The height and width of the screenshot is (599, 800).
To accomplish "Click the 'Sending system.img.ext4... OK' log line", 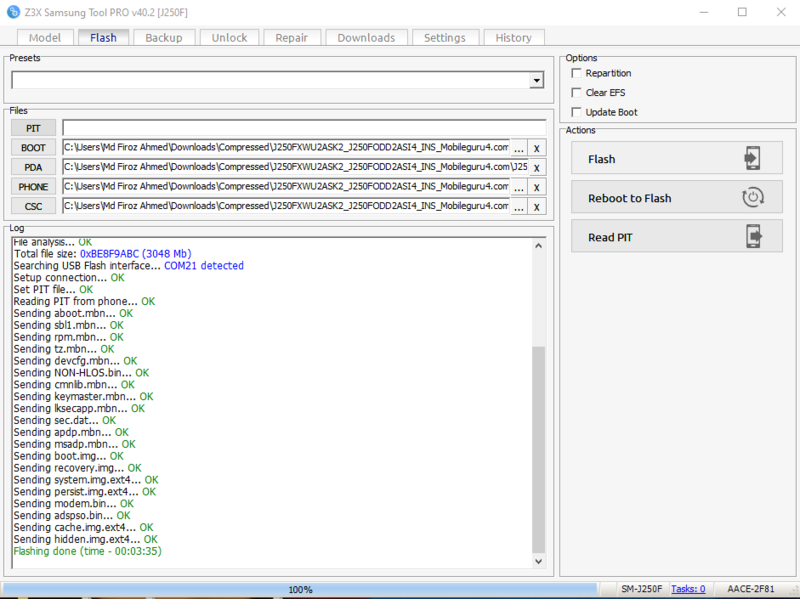I will pyautogui.click(x=86, y=480).
